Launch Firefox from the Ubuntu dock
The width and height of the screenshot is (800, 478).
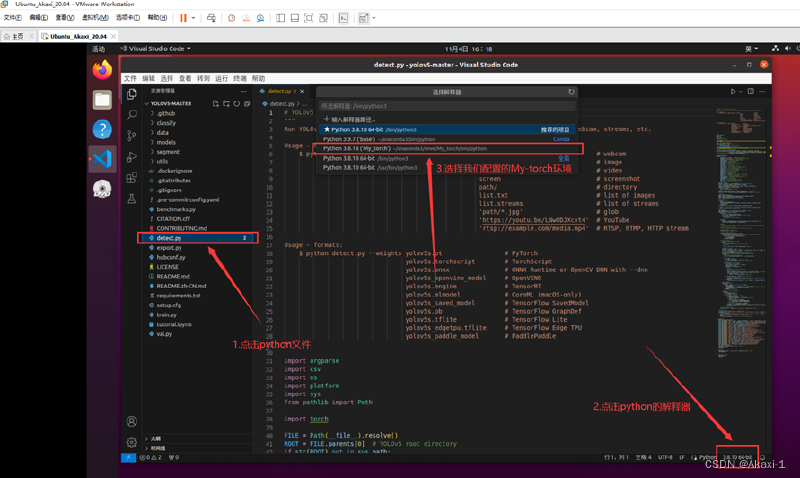click(102, 70)
